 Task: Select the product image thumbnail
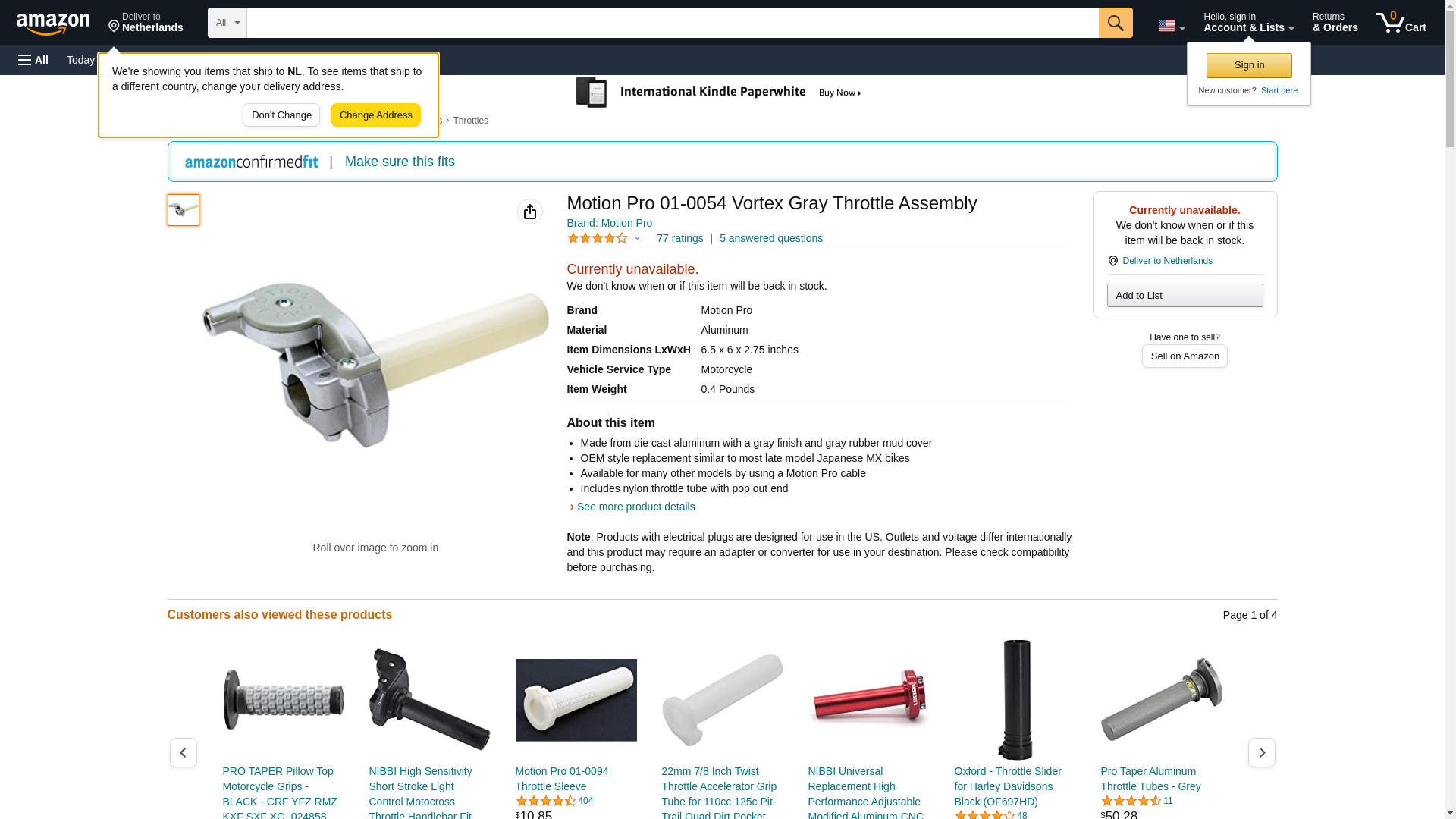pos(184,210)
